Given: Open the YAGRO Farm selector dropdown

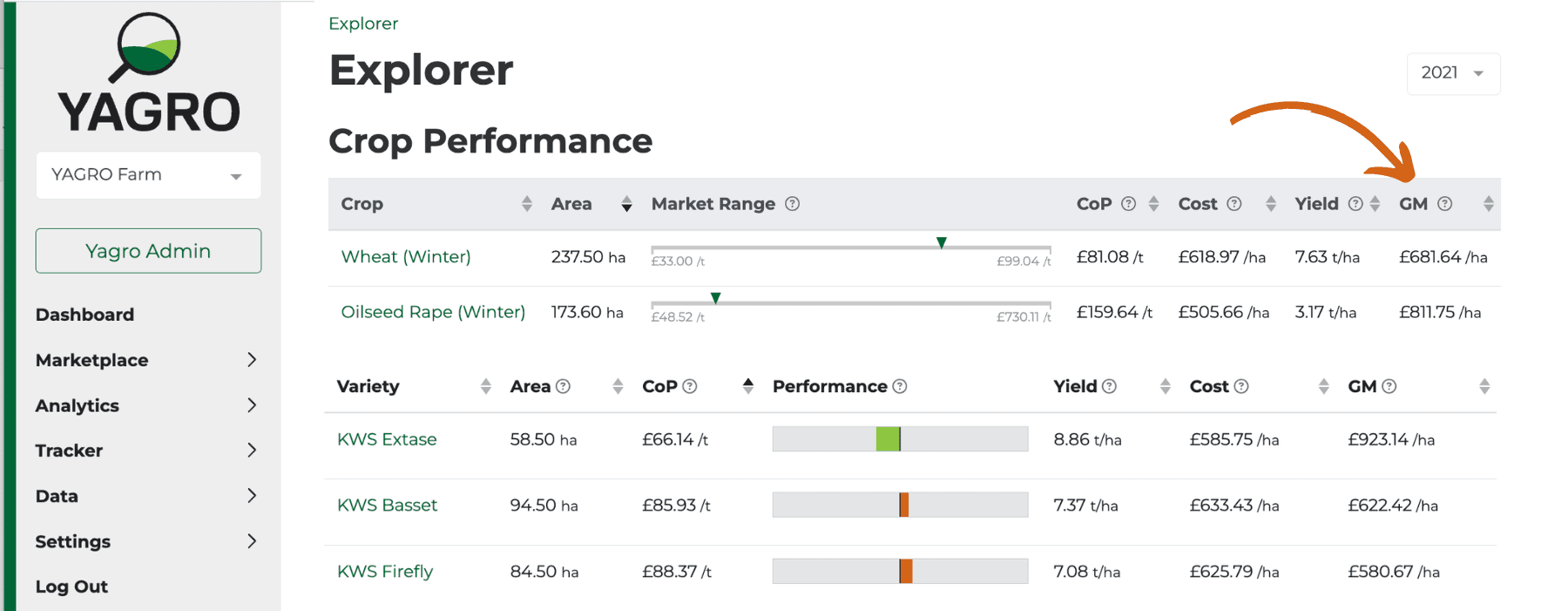Looking at the screenshot, I should pos(148,175).
